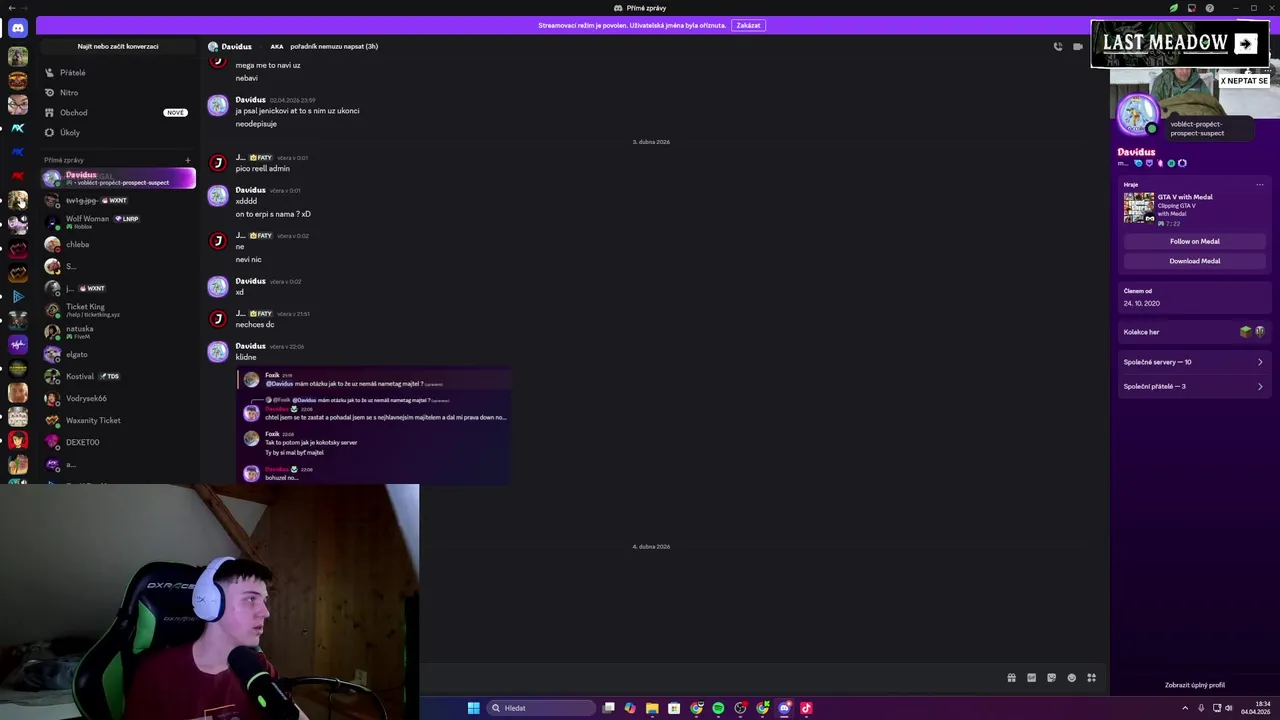Open the gift icon in message bar
Screen dimensions: 1280x720
point(1011,678)
